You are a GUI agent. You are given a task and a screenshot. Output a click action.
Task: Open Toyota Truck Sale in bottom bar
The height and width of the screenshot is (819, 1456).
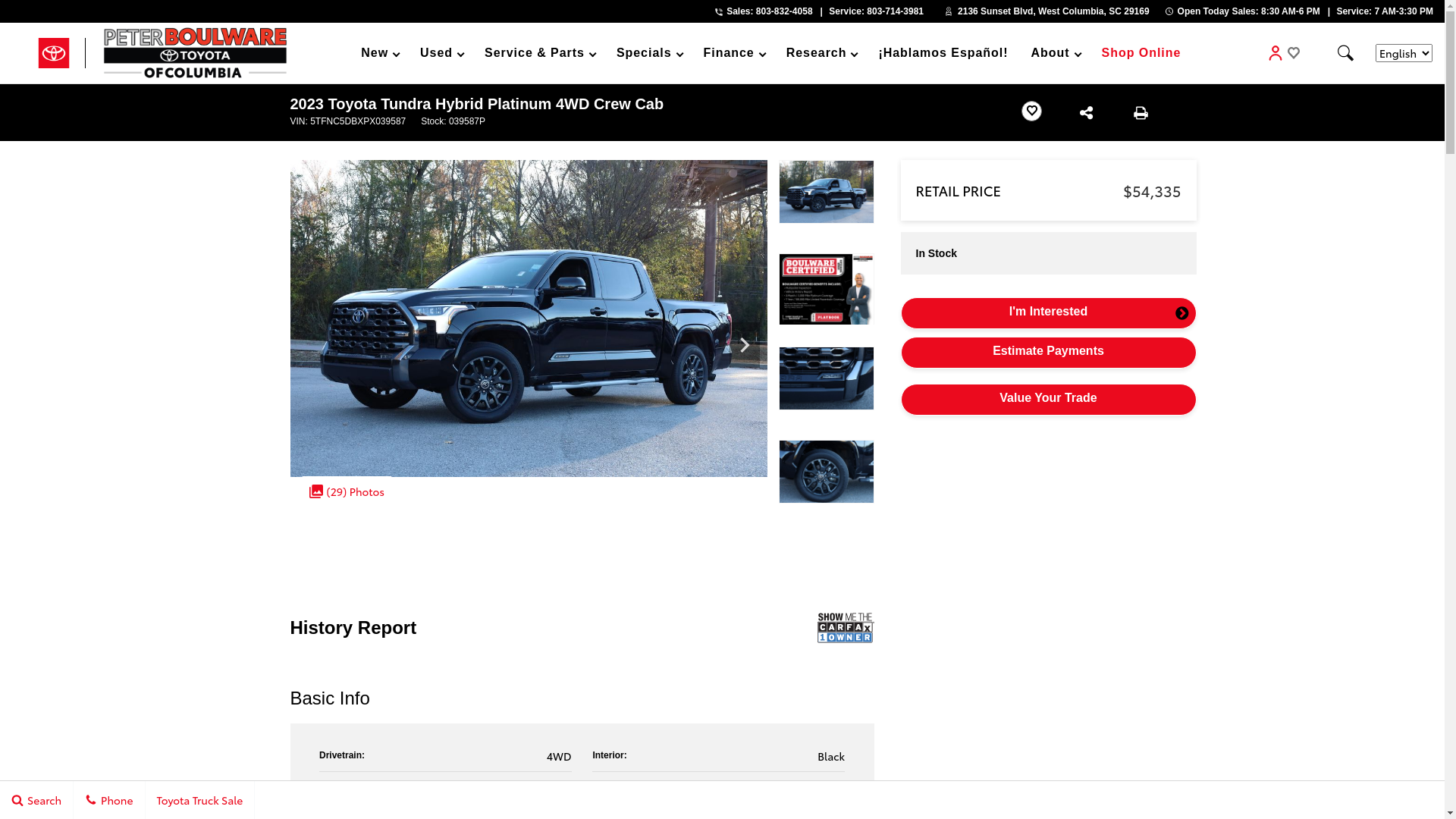[199, 800]
